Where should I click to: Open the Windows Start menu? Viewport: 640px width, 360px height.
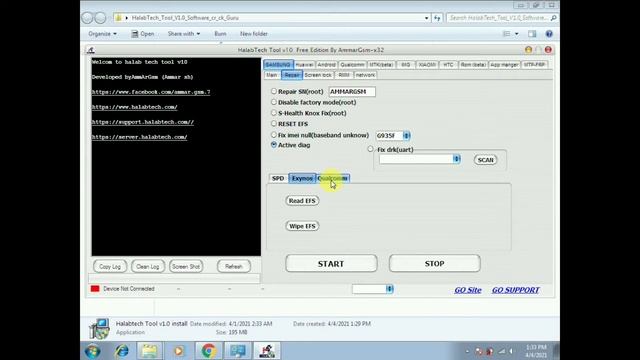93,351
